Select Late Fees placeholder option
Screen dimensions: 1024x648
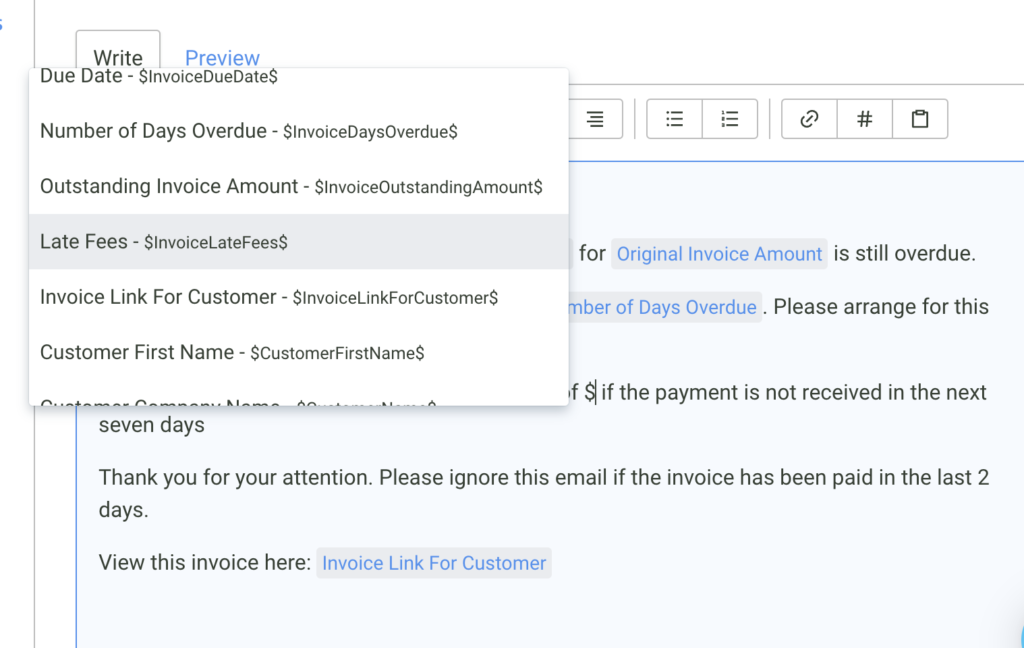point(165,242)
